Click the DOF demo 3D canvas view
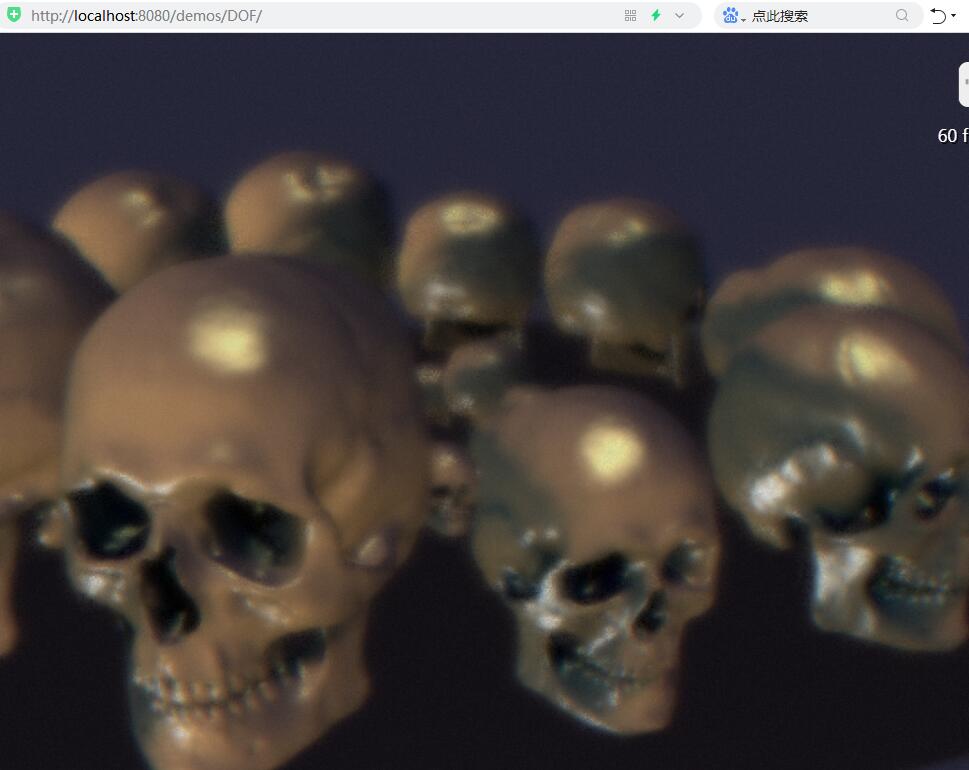 point(484,402)
